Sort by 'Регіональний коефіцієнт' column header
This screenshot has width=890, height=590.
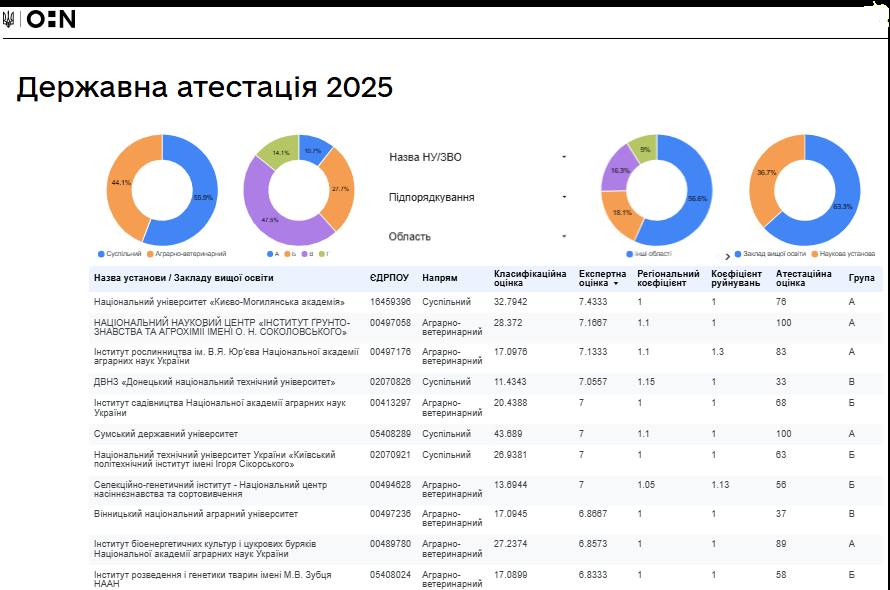point(668,278)
